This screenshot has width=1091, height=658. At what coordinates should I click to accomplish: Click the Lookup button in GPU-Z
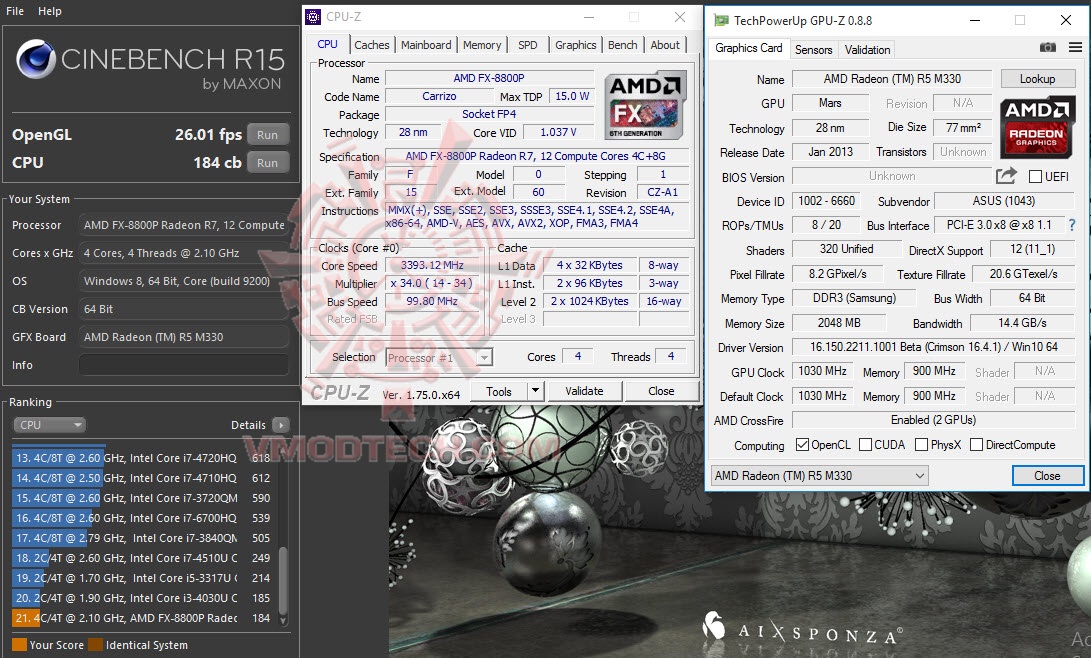coord(1037,79)
